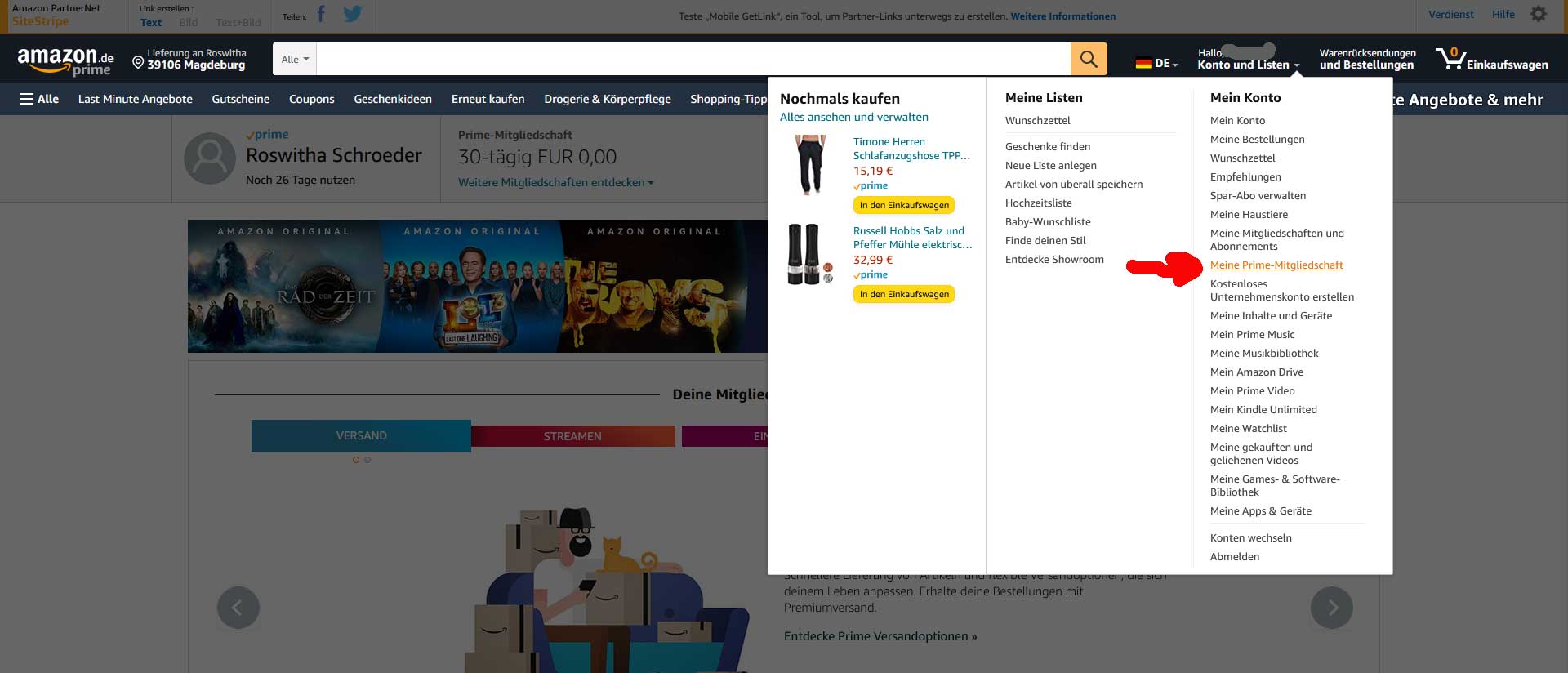The height and width of the screenshot is (673, 1568).
Task: Open Mein Konto link in menu
Action: pyautogui.click(x=1237, y=120)
